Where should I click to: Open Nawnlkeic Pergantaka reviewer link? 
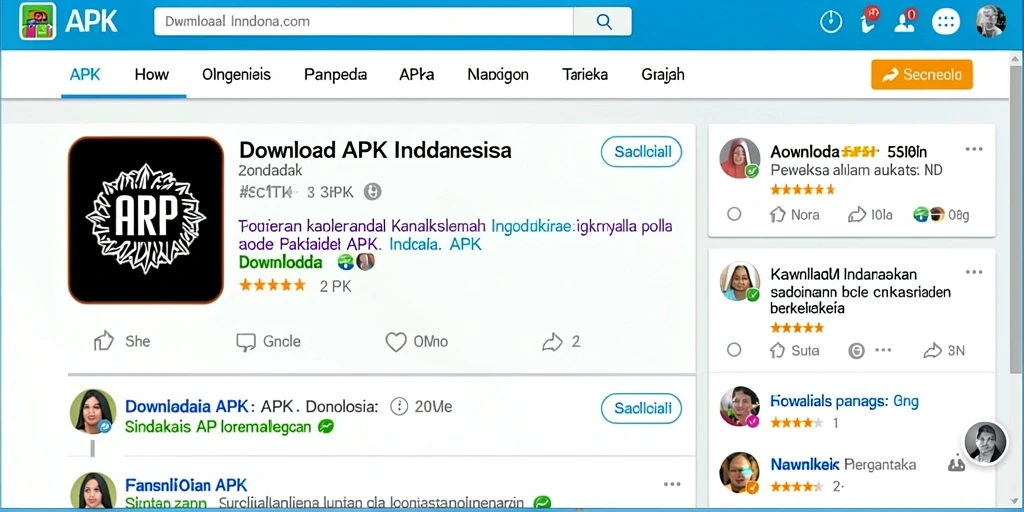click(x=843, y=464)
